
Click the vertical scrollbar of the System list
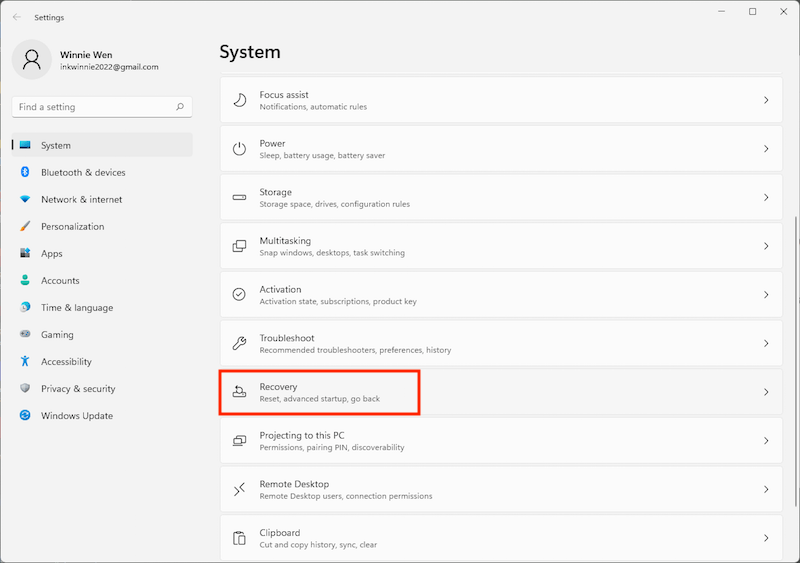coord(795,362)
